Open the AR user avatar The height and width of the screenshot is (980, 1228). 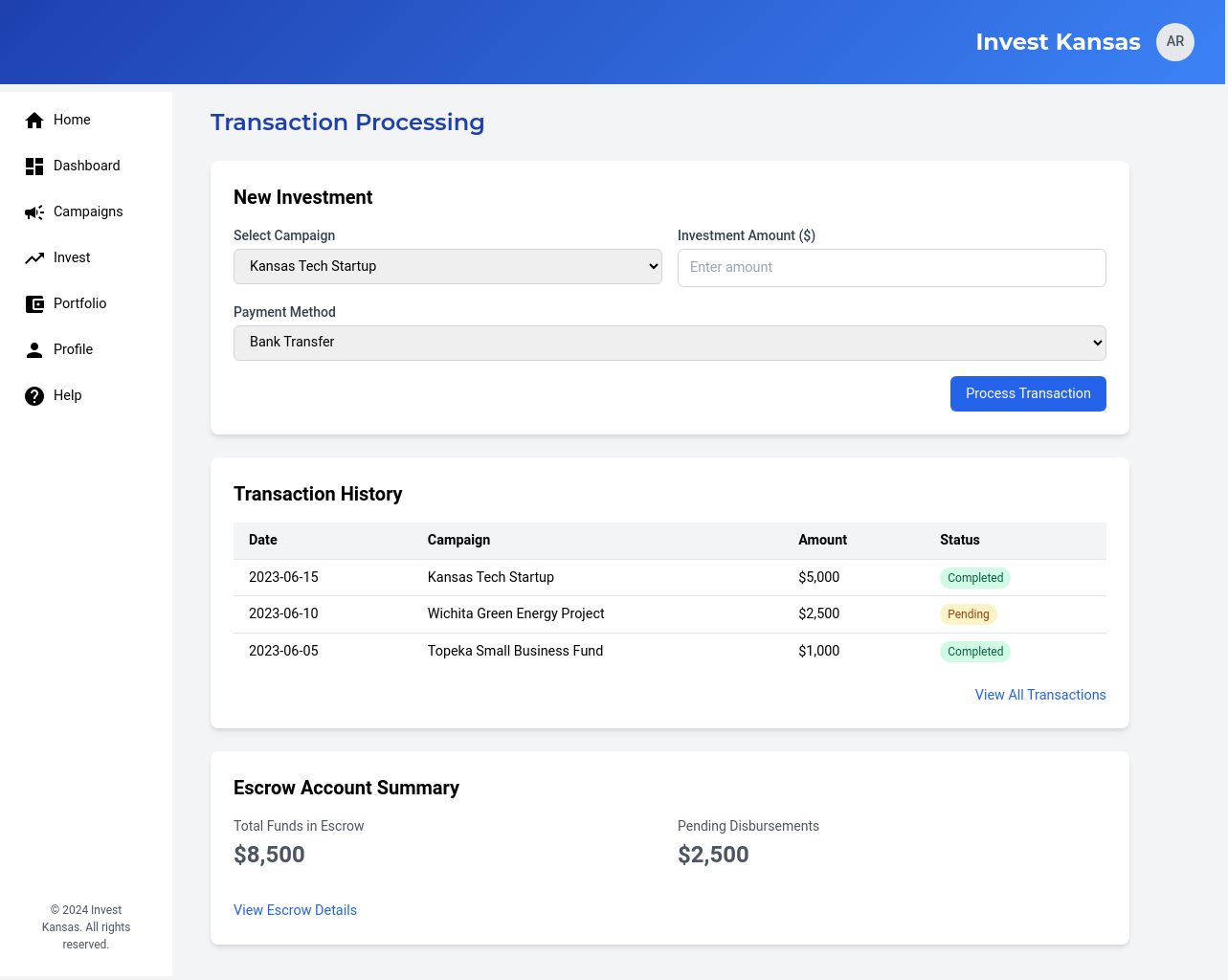point(1174,42)
